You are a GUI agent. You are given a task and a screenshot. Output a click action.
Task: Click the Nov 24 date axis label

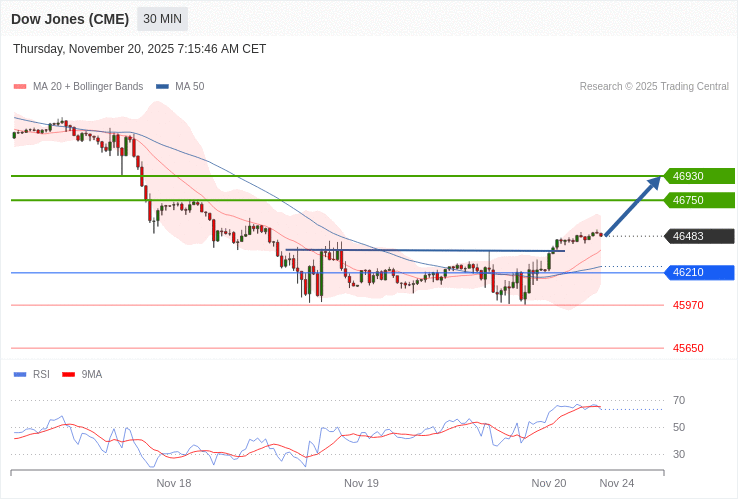pos(617,483)
